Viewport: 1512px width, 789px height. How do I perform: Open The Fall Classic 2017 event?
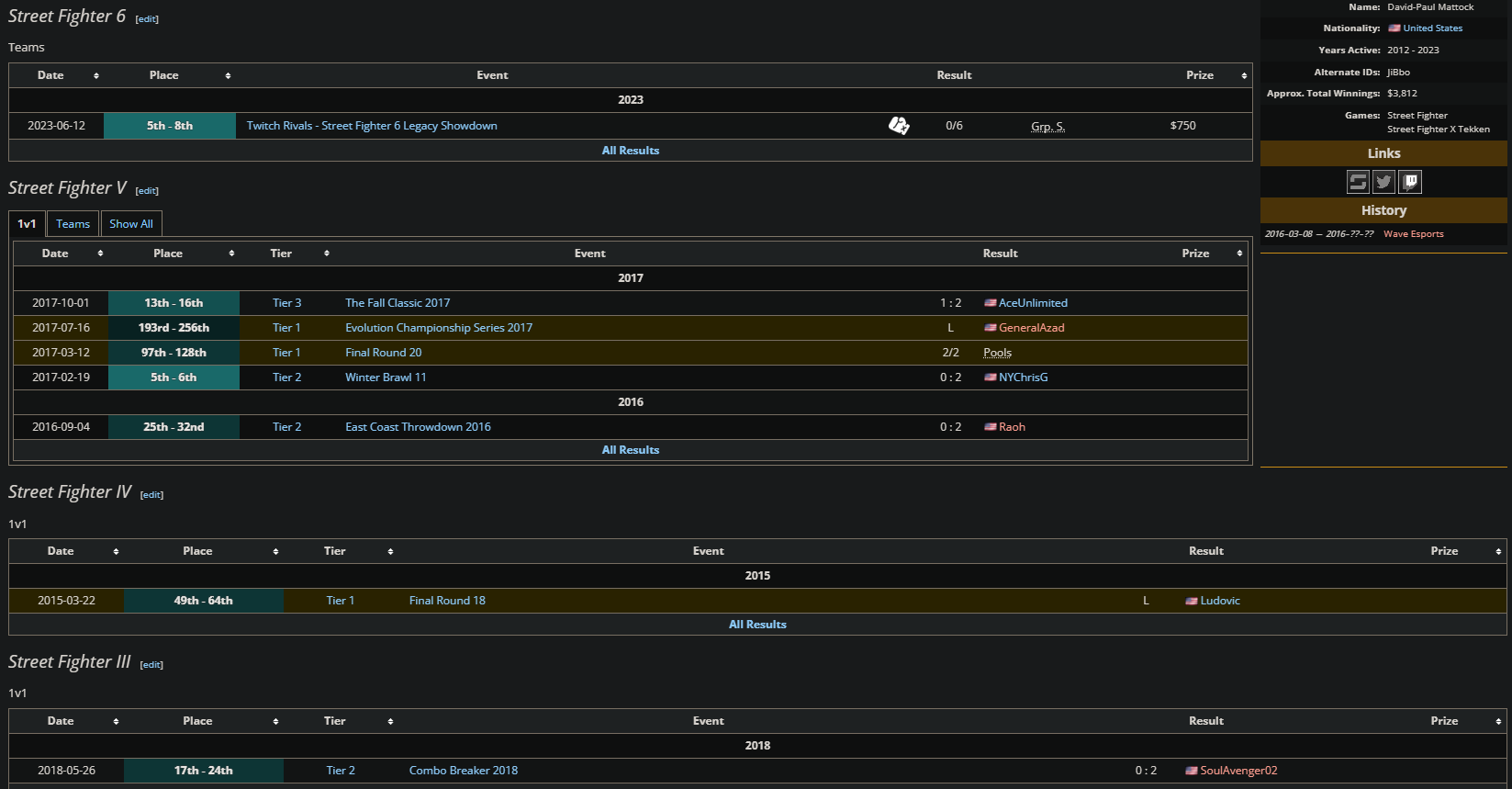(x=398, y=303)
